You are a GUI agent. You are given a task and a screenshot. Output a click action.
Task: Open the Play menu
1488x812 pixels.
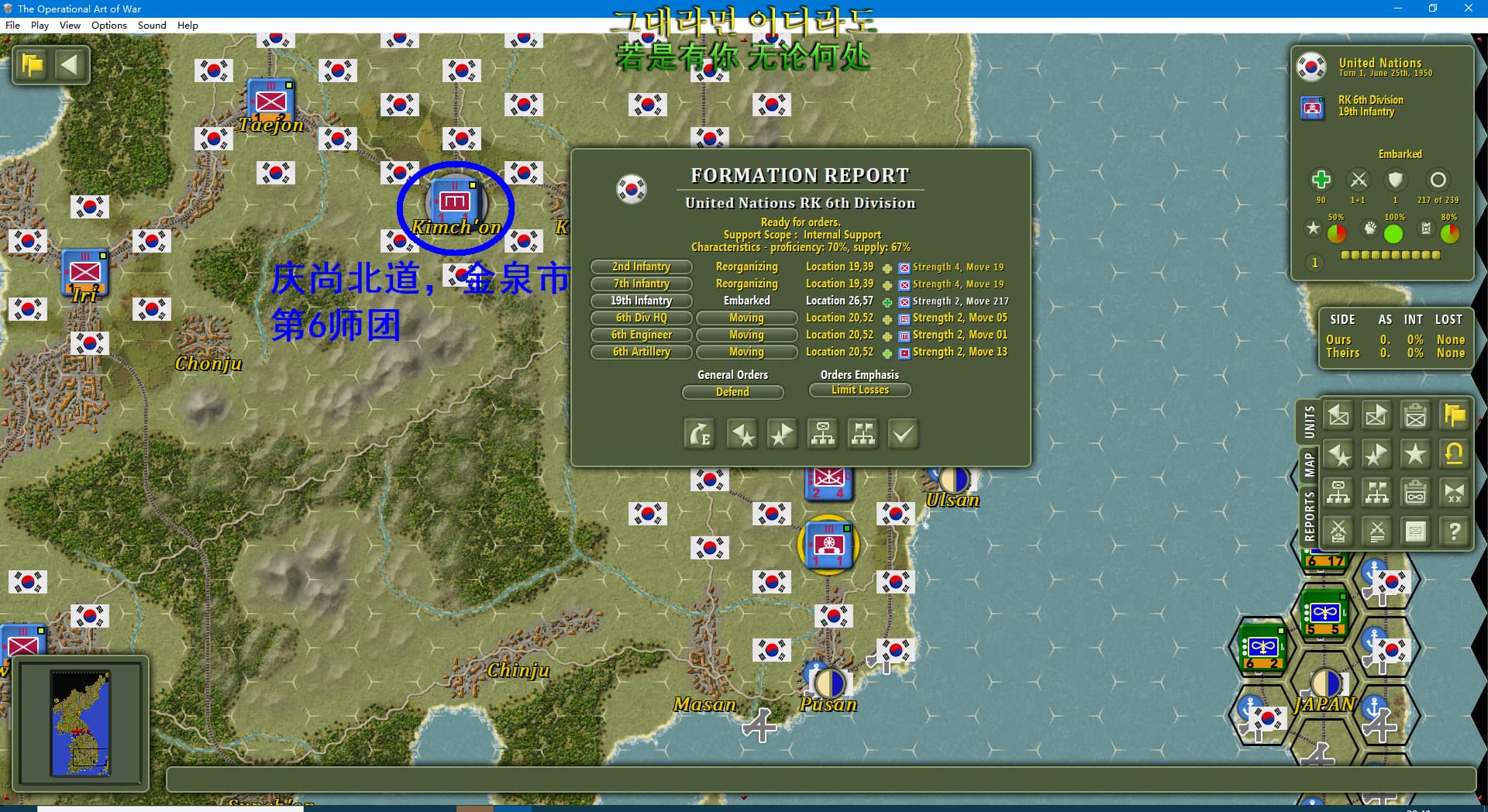40,25
